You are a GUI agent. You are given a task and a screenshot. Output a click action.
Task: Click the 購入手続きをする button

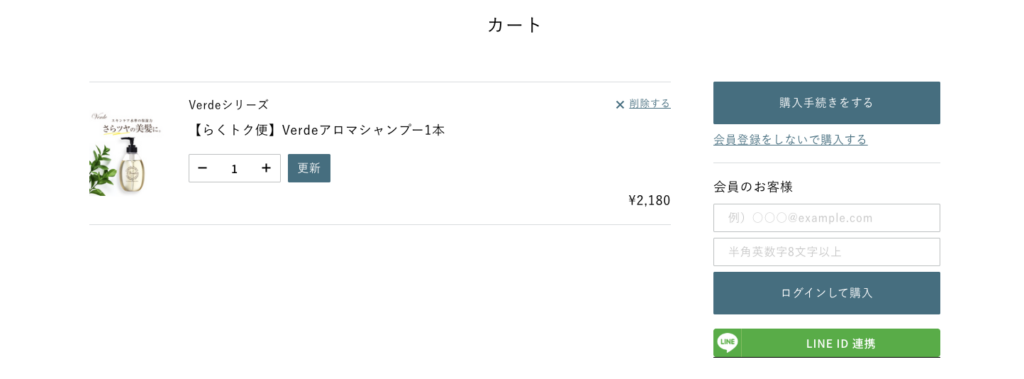click(x=826, y=103)
